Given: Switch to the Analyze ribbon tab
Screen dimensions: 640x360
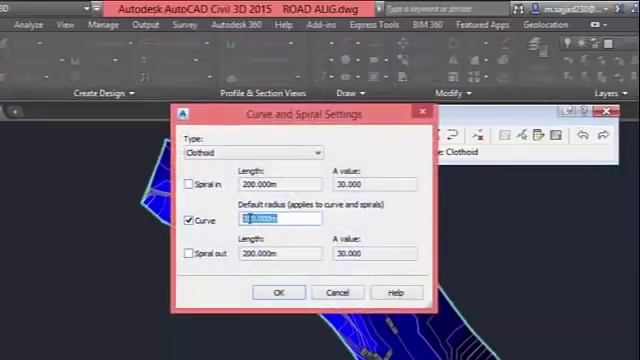Looking at the screenshot, I should click(x=28, y=25).
